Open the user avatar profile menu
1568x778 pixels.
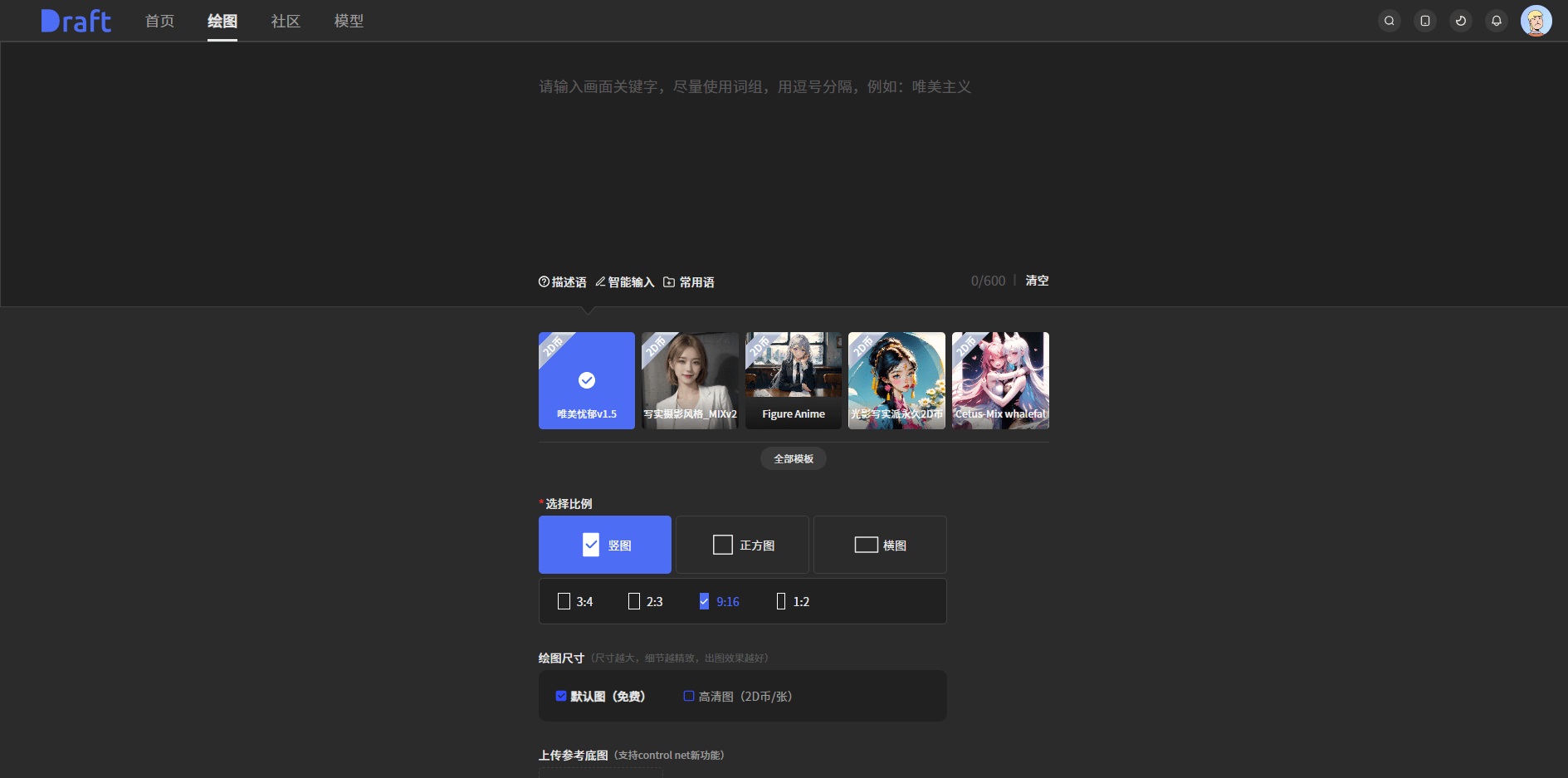[x=1536, y=21]
